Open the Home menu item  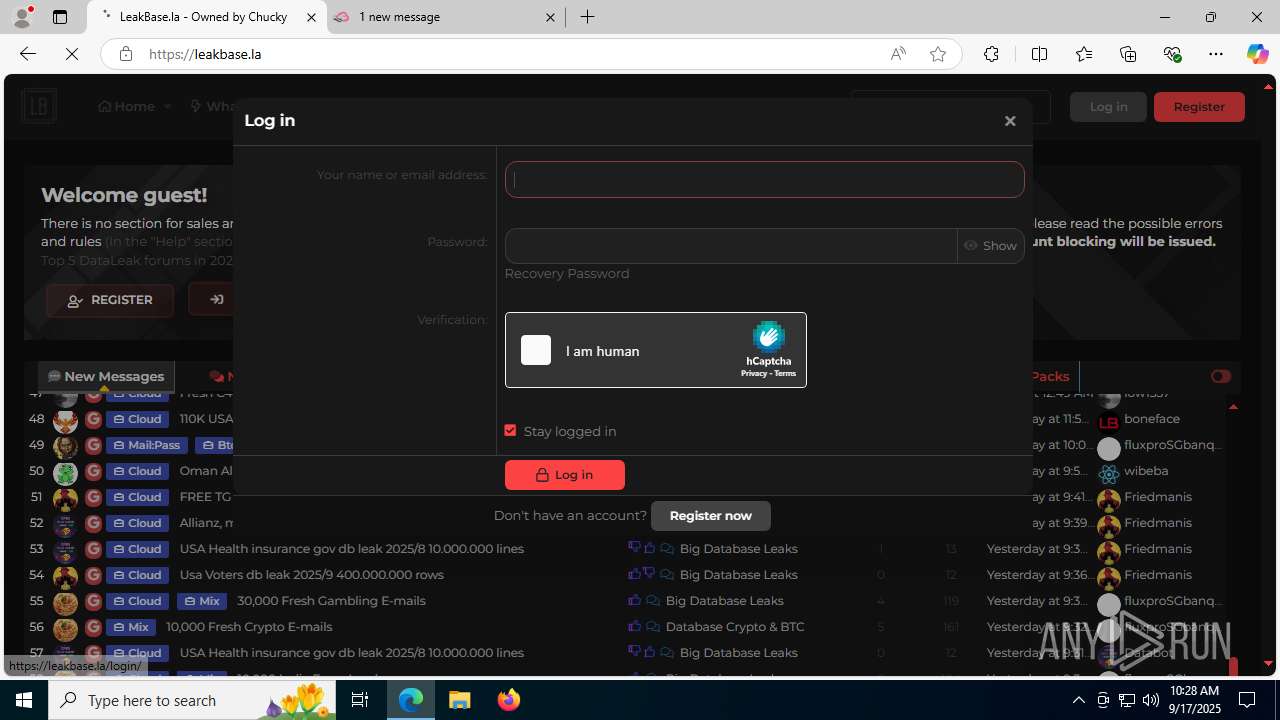tap(127, 107)
